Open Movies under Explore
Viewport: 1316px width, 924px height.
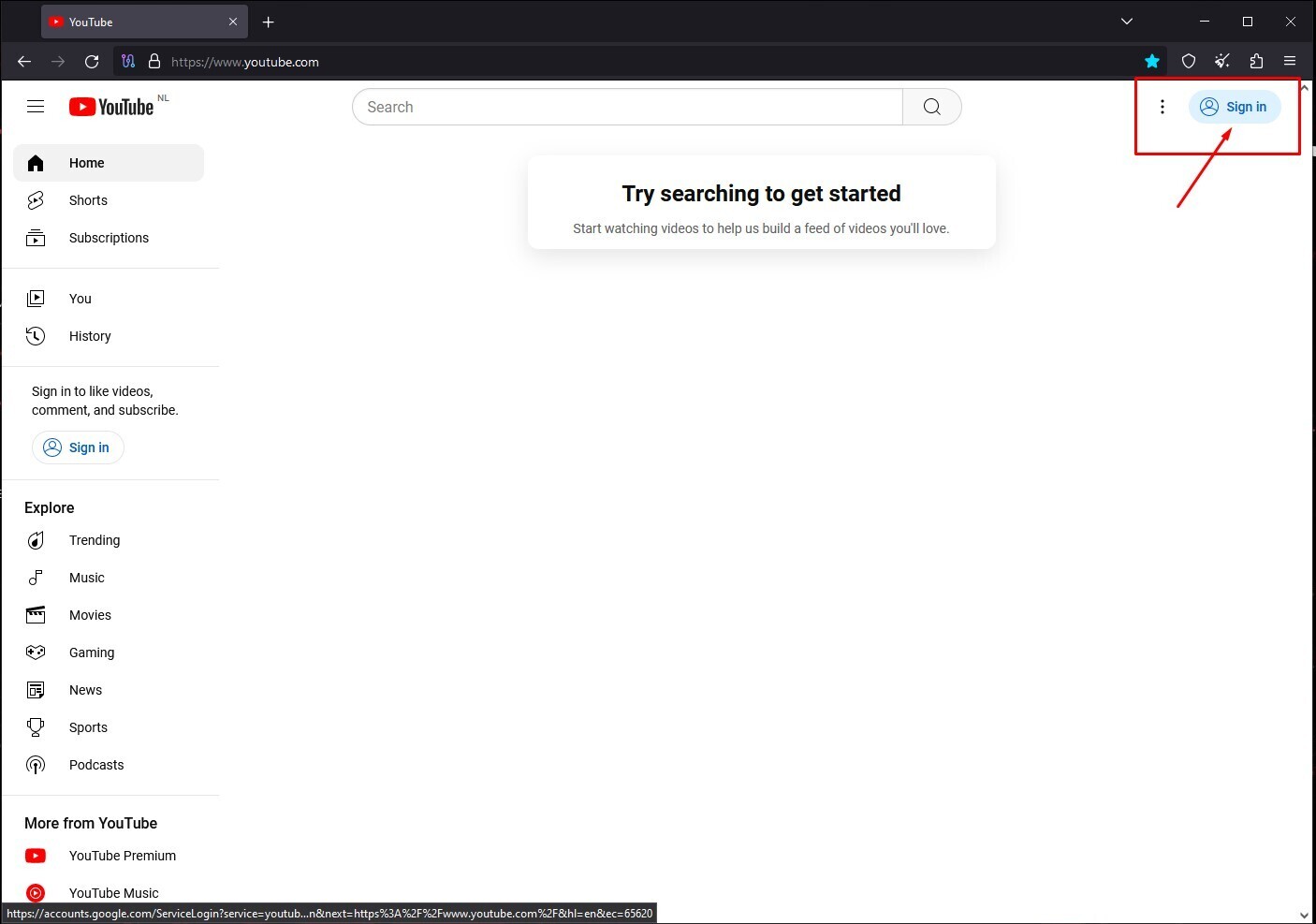(x=109, y=615)
